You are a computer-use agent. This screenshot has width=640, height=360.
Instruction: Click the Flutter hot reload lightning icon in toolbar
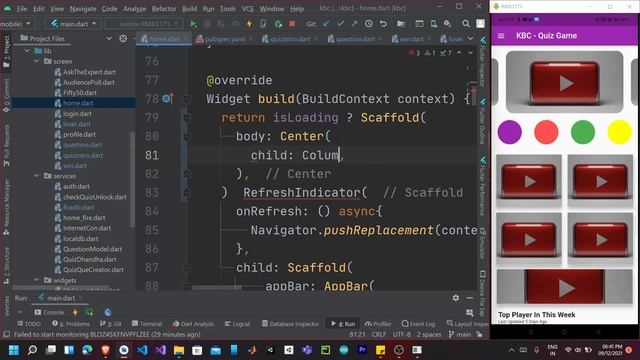tap(249, 24)
